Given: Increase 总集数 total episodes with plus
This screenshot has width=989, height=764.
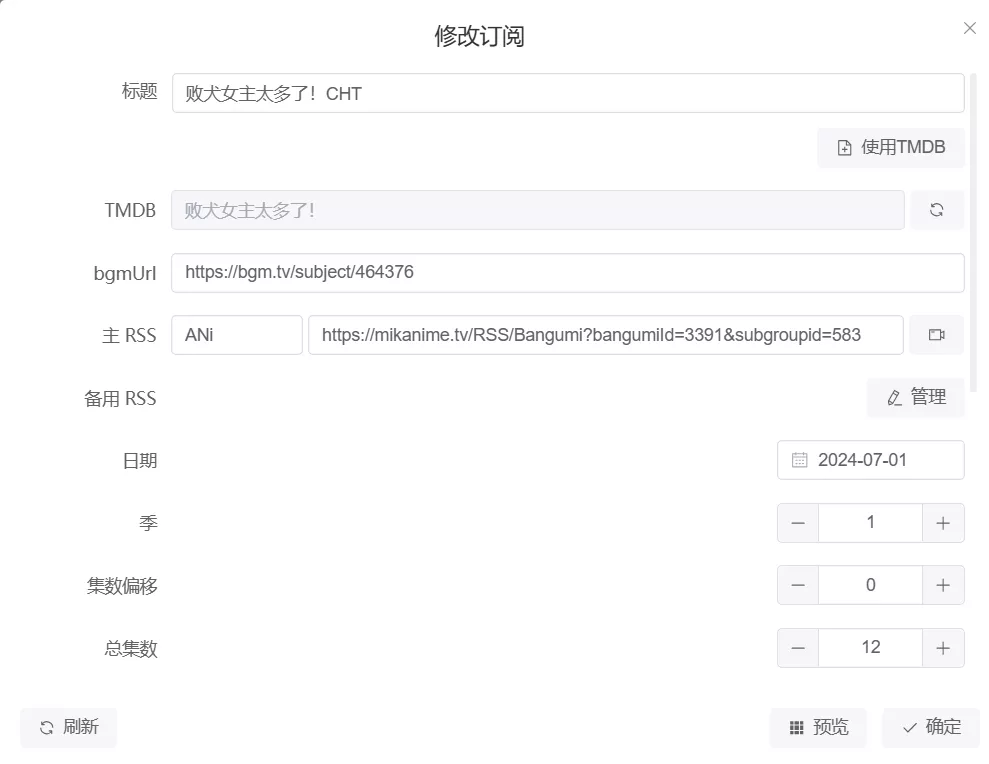Looking at the screenshot, I should pos(943,648).
